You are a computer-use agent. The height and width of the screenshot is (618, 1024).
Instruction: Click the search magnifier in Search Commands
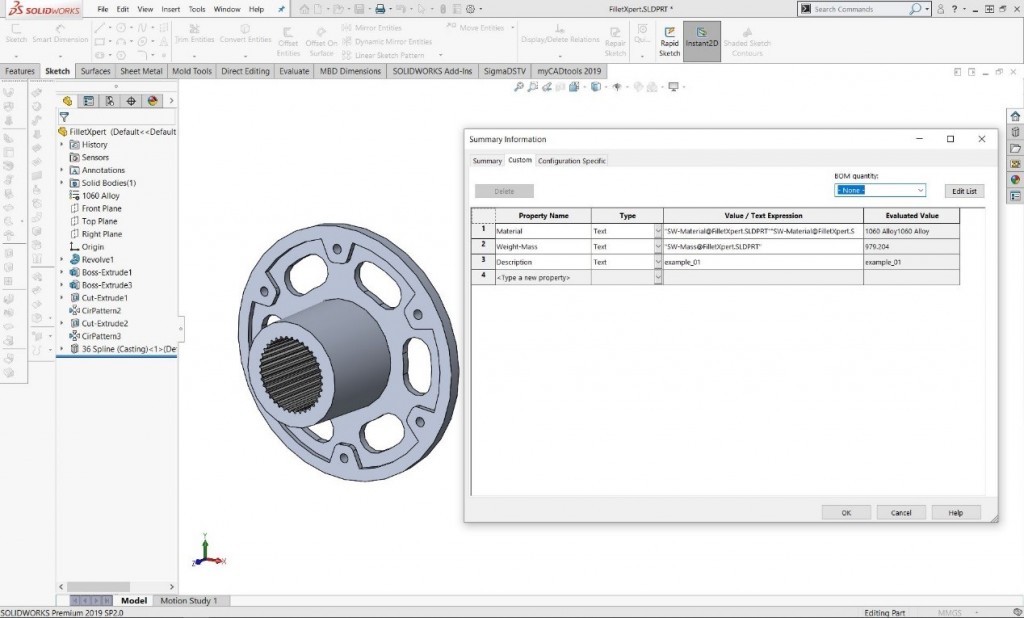pos(915,9)
